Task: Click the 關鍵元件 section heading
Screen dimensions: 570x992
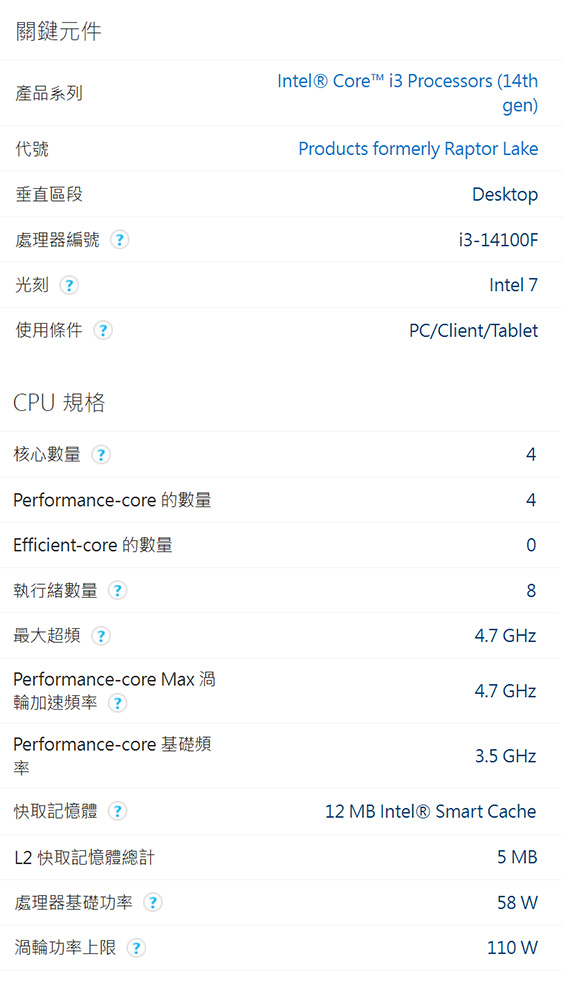Action: pyautogui.click(x=58, y=31)
